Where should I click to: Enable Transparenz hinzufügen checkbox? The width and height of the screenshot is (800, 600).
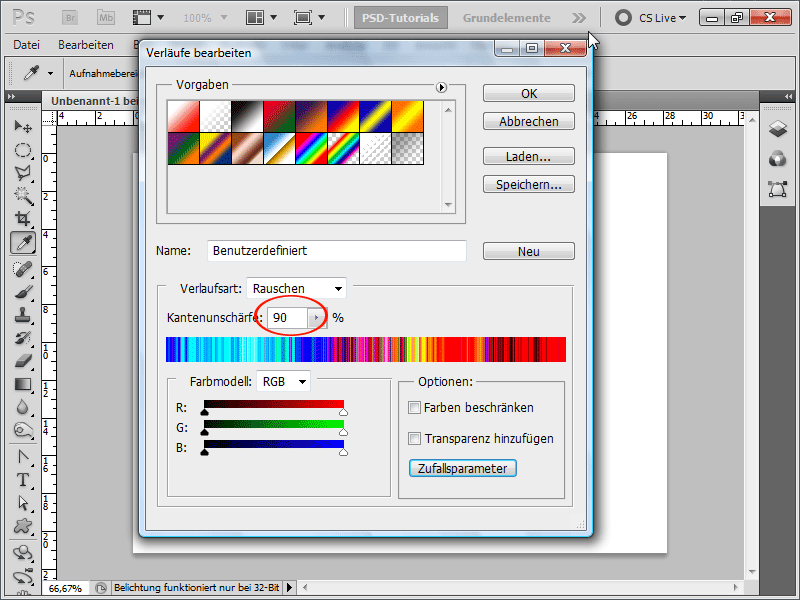tap(414, 439)
